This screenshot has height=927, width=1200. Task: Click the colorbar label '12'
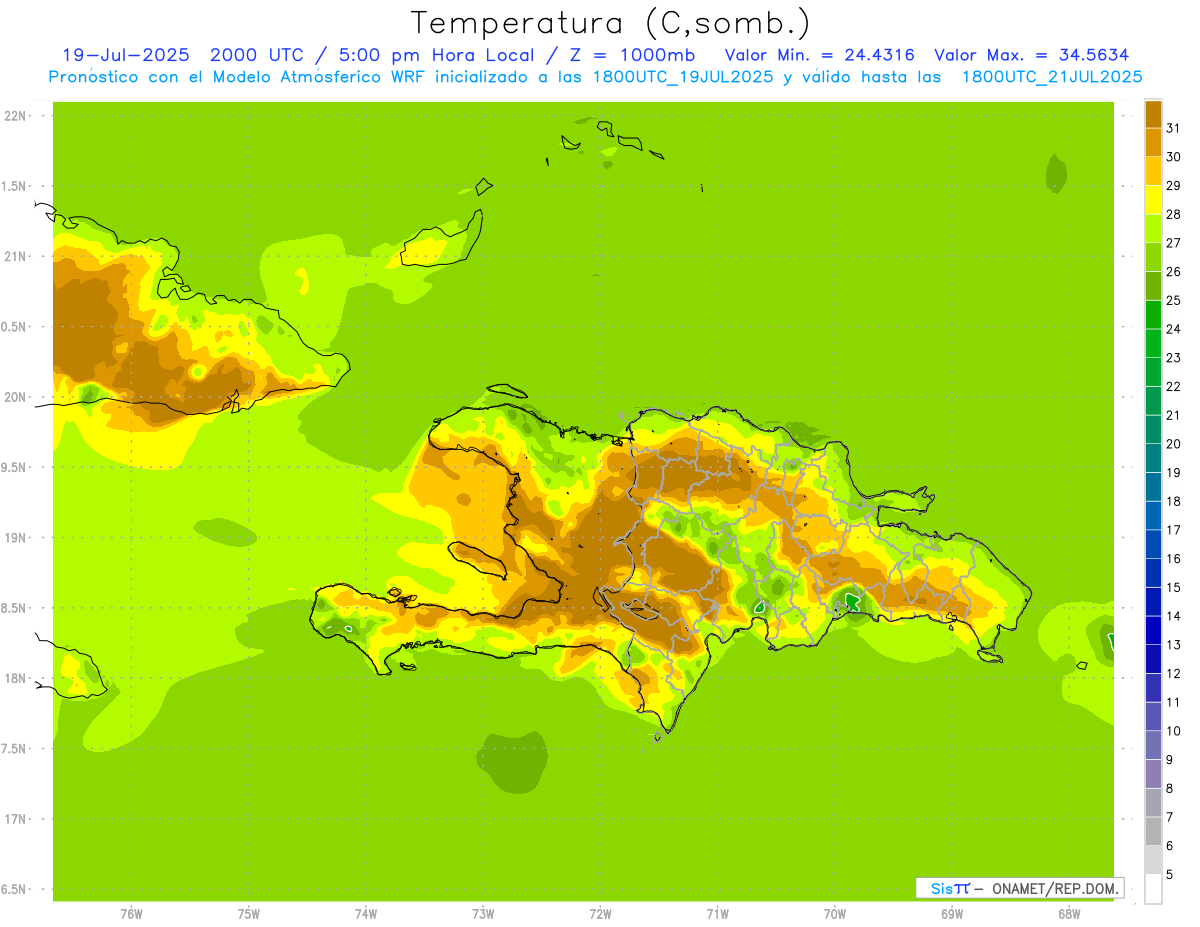click(x=1174, y=673)
